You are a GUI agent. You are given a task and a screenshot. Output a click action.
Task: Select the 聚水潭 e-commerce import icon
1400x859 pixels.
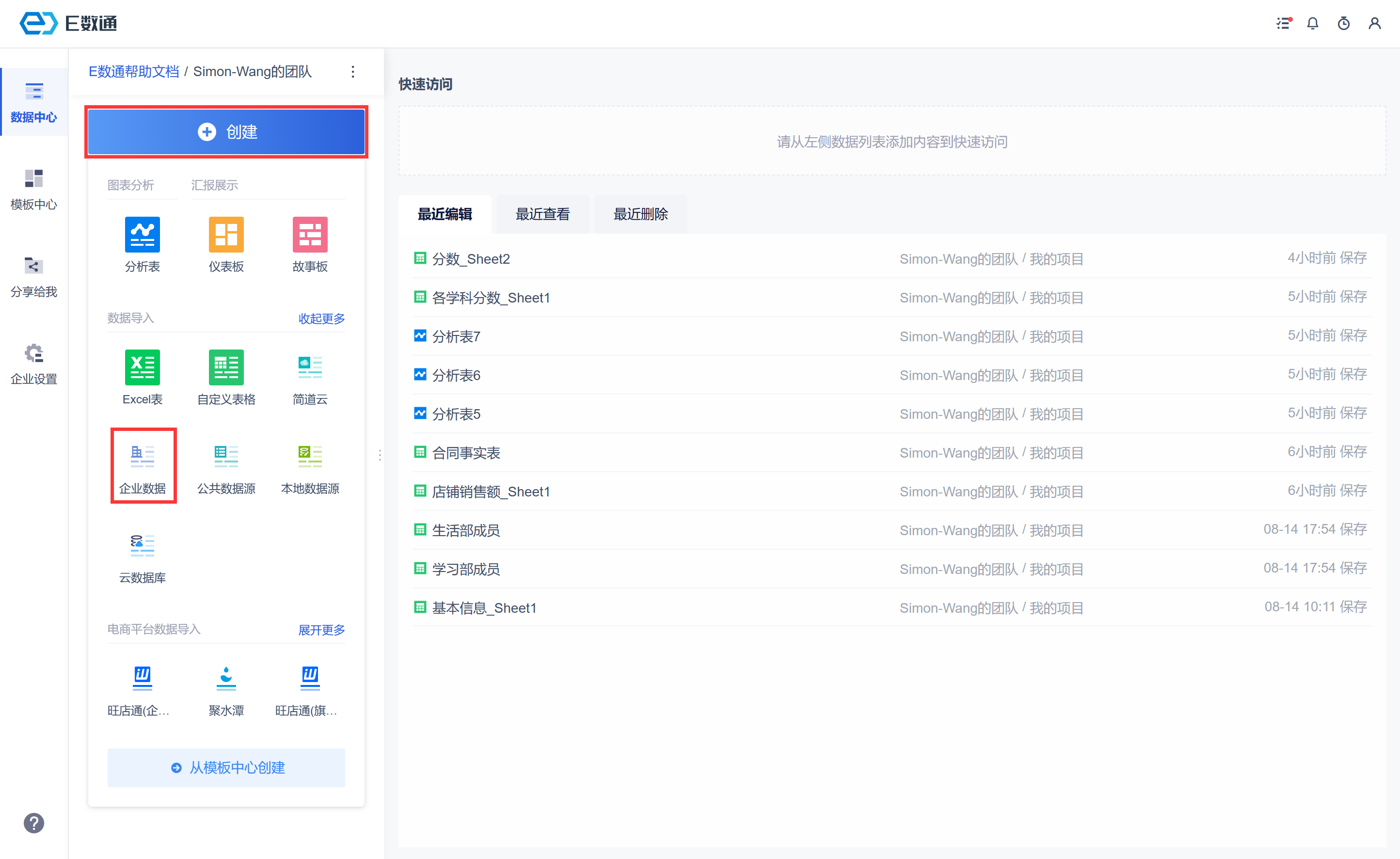pyautogui.click(x=226, y=678)
